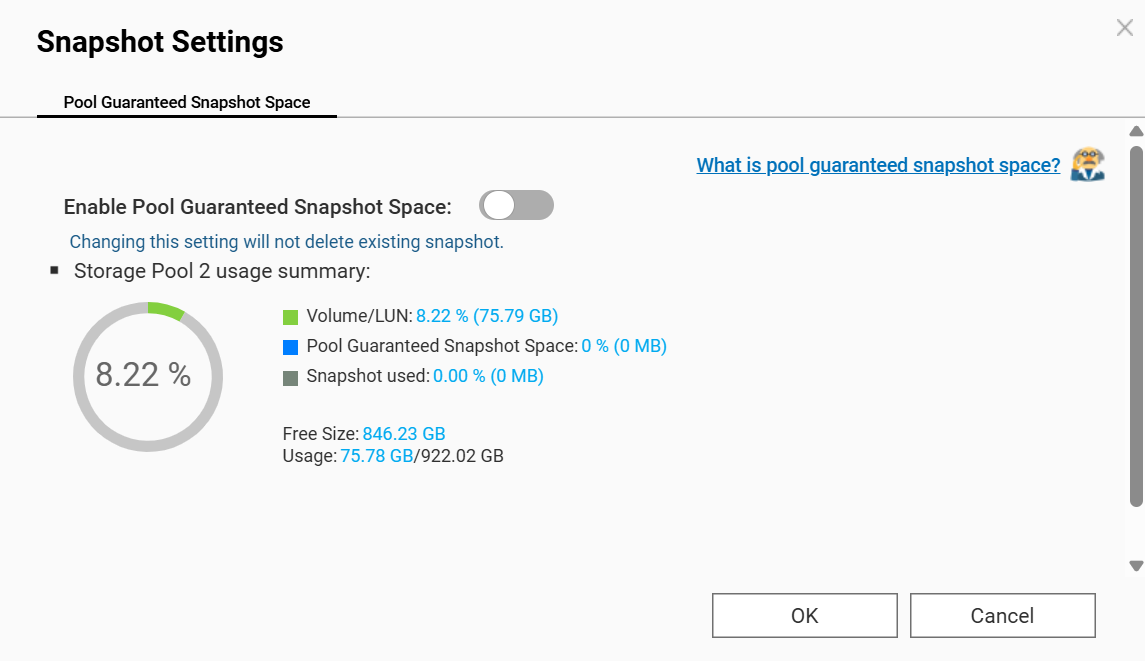Click the Pool Guaranteed Snapshot Space 0 % value
This screenshot has width=1145, height=661.
pos(624,346)
